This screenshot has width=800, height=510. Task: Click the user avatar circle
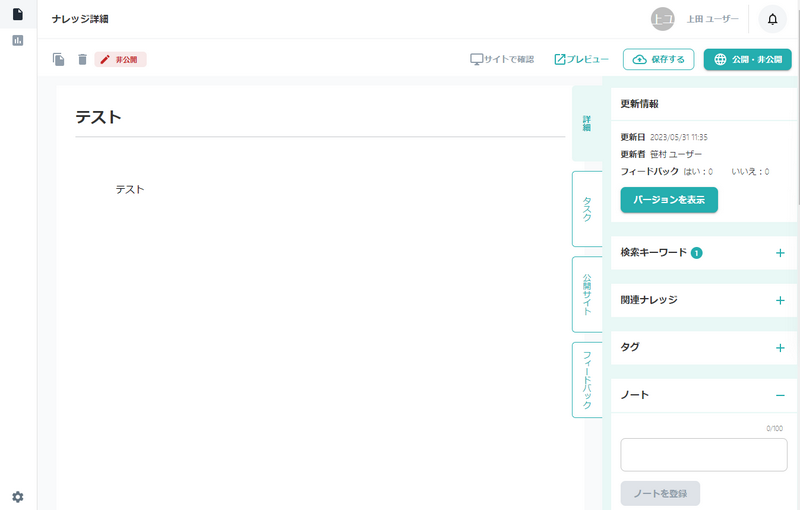(x=662, y=19)
